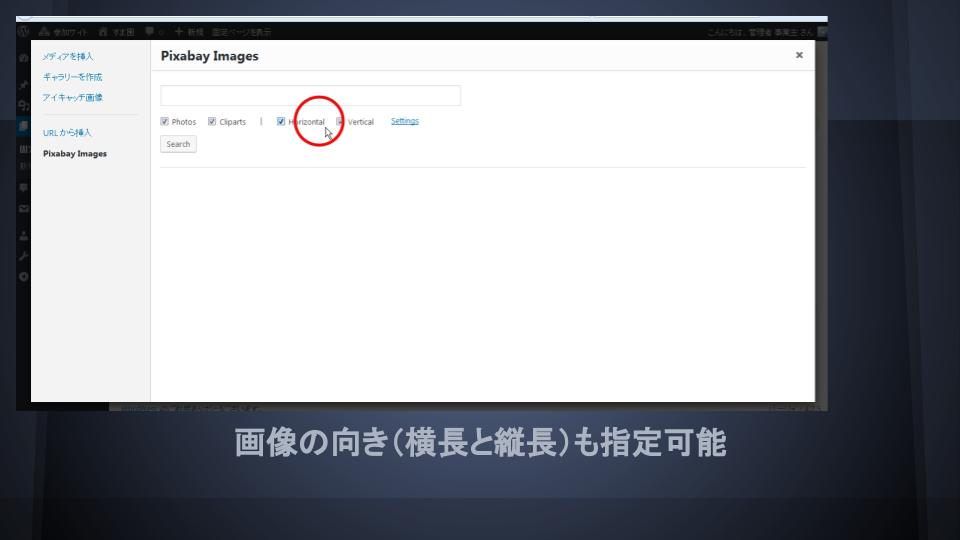Toggle the Horizontal orientation checkbox
Viewport: 960px width, 540px height.
click(282, 122)
